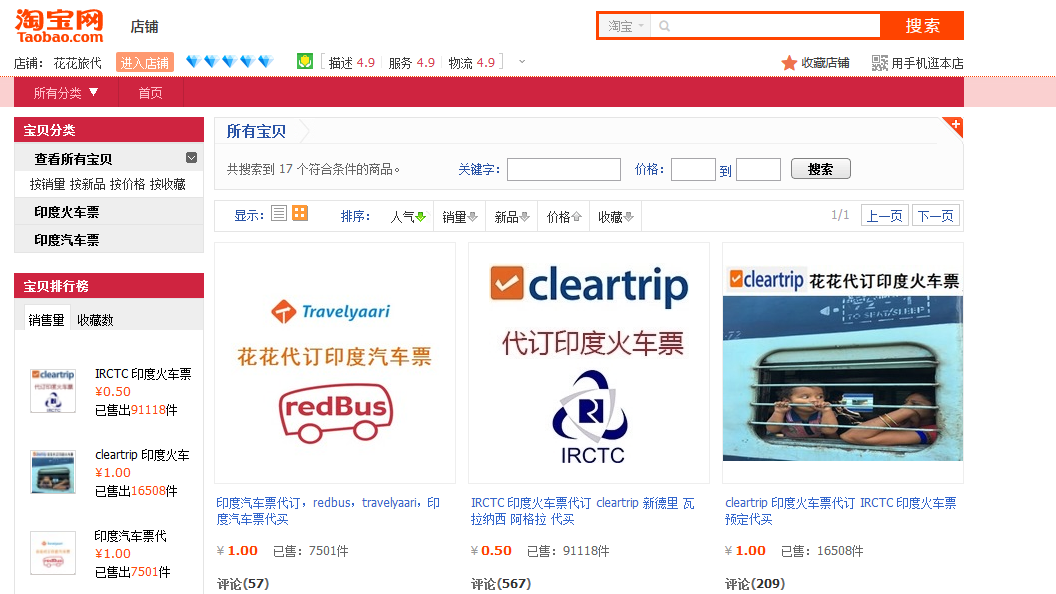The width and height of the screenshot is (1056, 594).
Task: Sort by 按价格 in sidebar
Action: [127, 185]
